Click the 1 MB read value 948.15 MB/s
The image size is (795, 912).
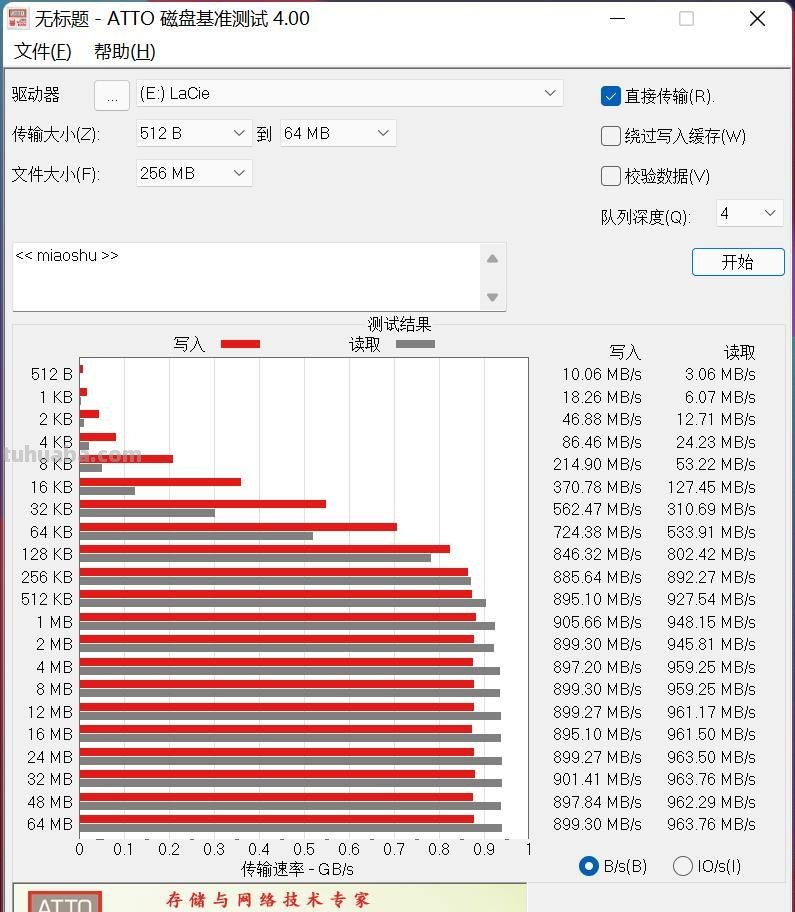711,622
